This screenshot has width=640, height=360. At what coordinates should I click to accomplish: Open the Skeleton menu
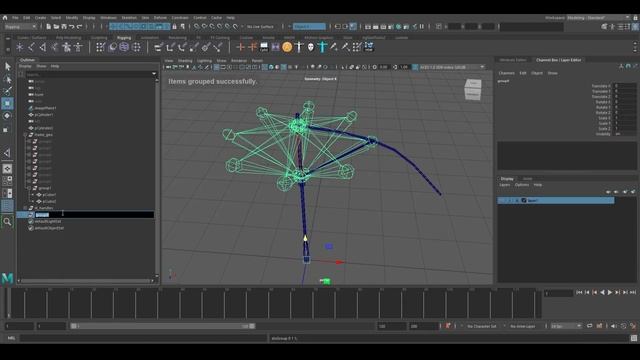click(129, 18)
